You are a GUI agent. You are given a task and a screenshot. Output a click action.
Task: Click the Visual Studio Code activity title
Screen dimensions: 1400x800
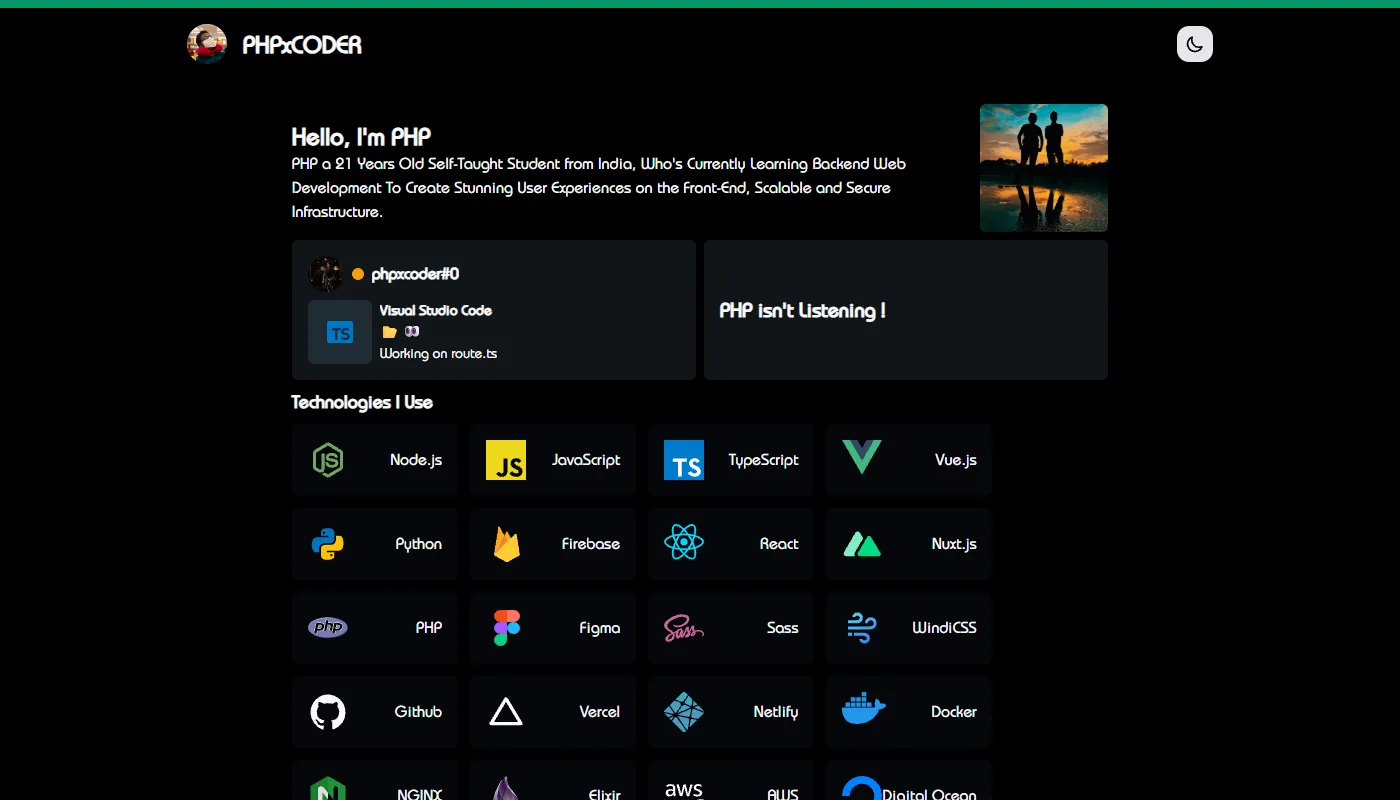coord(436,311)
